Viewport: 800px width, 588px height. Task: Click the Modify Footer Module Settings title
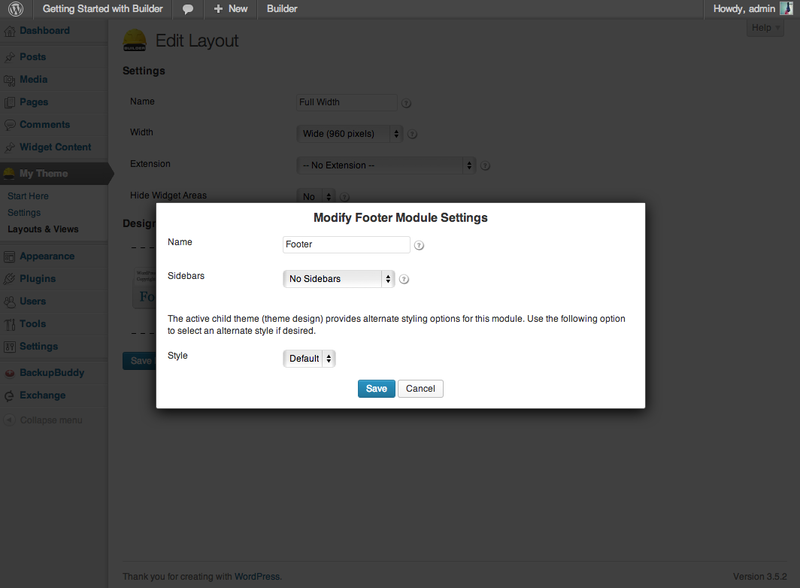tap(401, 218)
